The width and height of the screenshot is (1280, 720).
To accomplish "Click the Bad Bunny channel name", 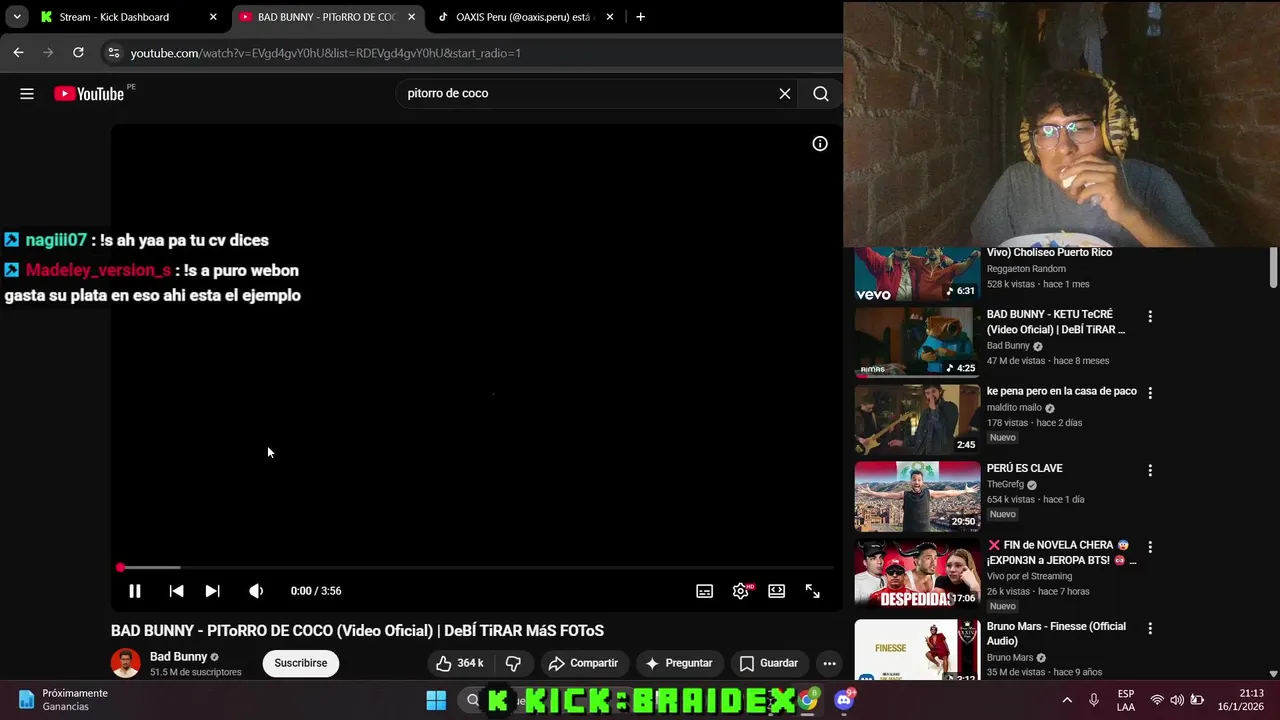I will [178, 657].
